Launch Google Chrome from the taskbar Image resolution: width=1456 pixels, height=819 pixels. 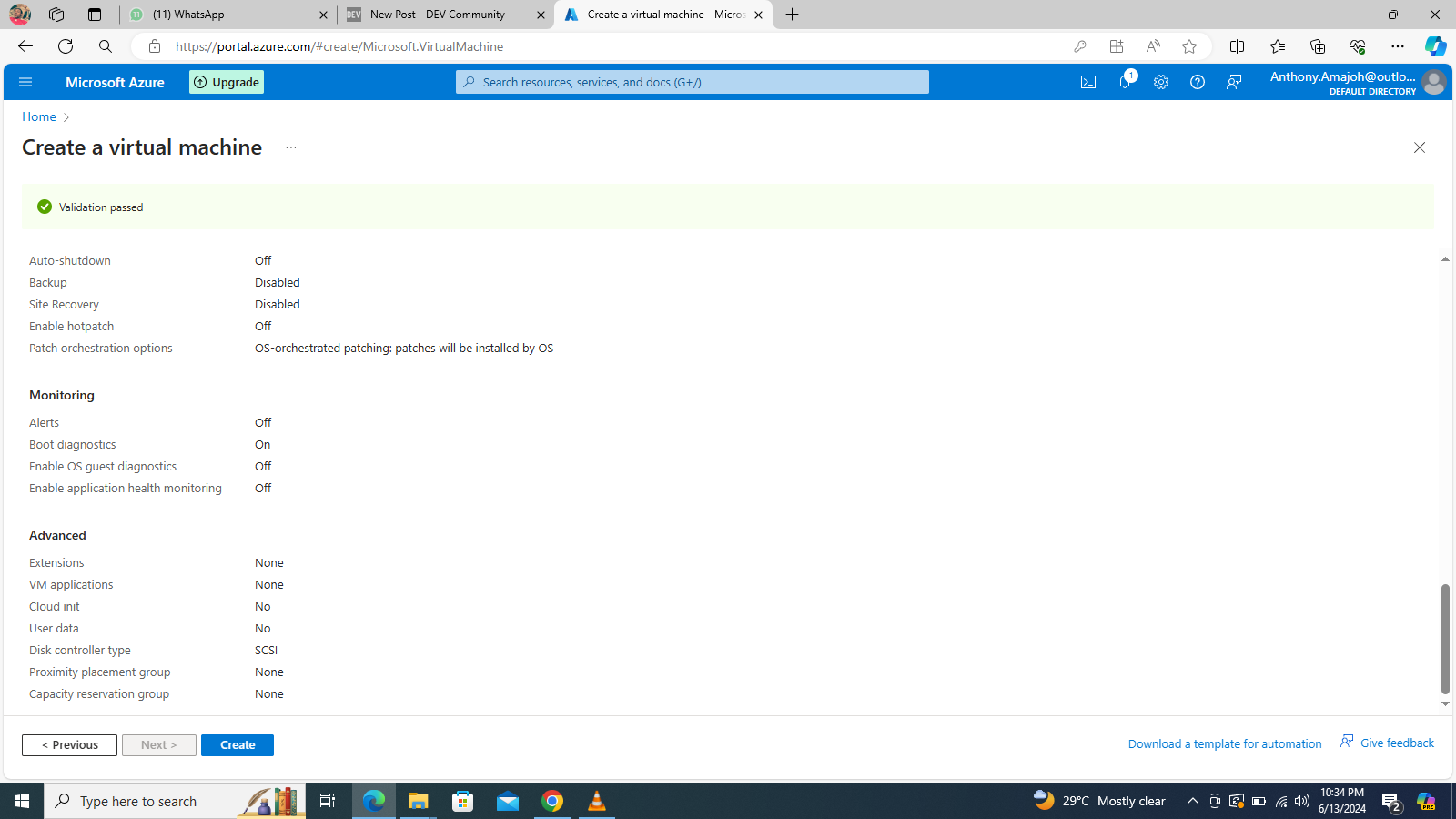coord(552,801)
